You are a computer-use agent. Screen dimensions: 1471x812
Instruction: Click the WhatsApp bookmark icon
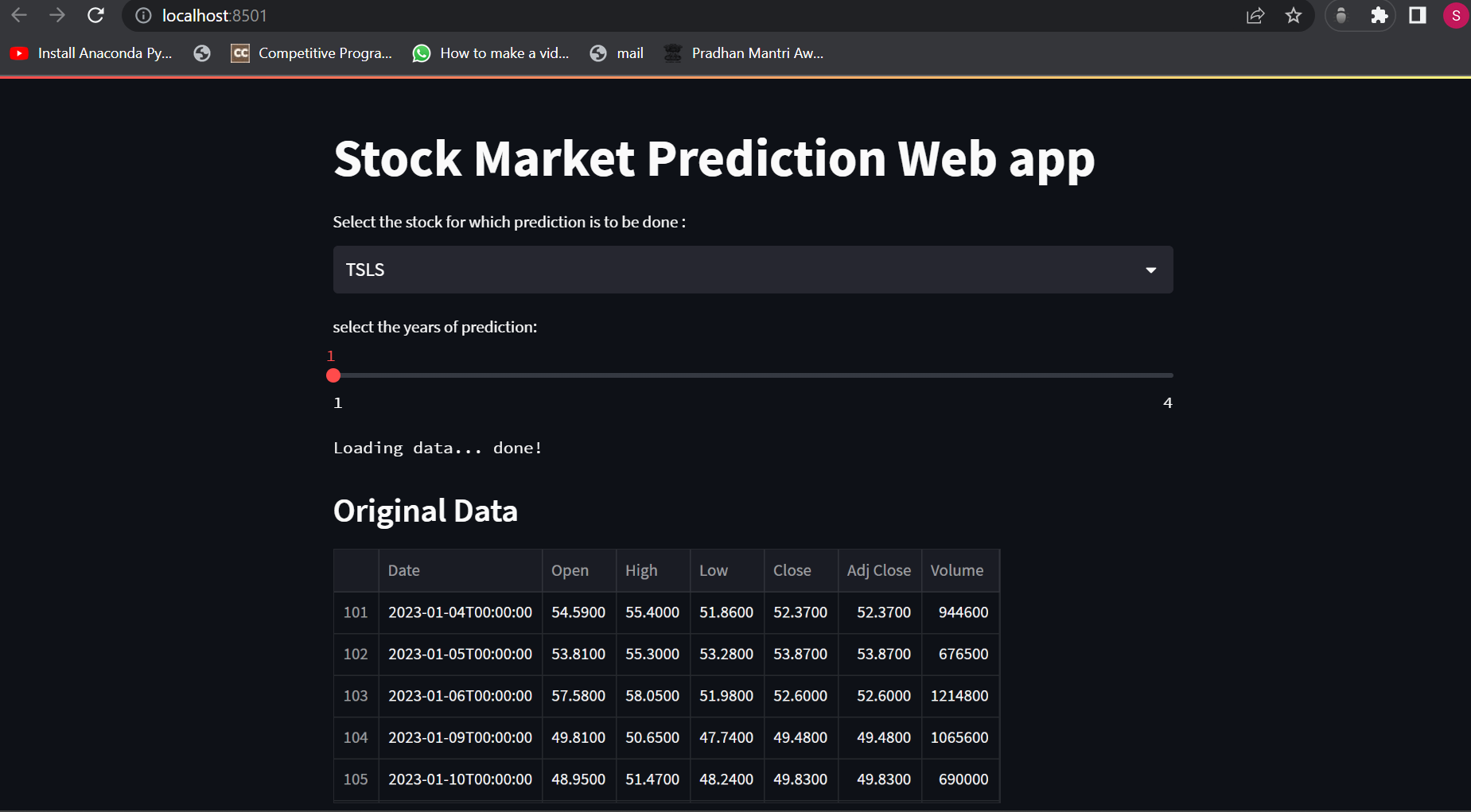pyautogui.click(x=422, y=53)
